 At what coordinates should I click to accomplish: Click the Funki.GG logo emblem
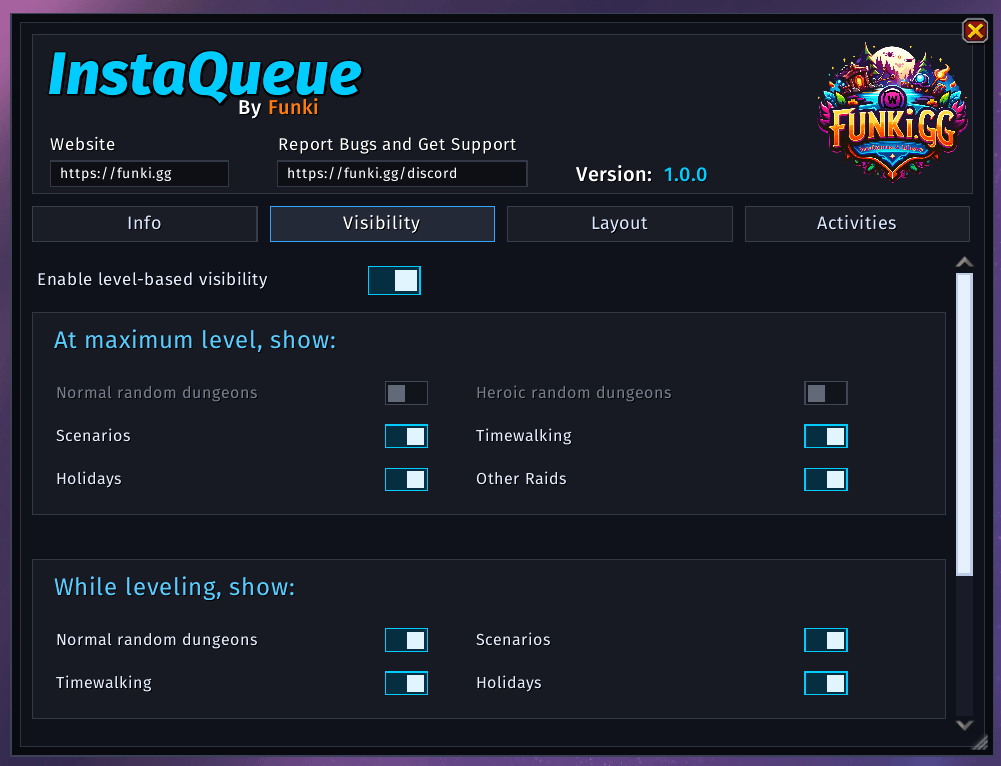(x=892, y=112)
